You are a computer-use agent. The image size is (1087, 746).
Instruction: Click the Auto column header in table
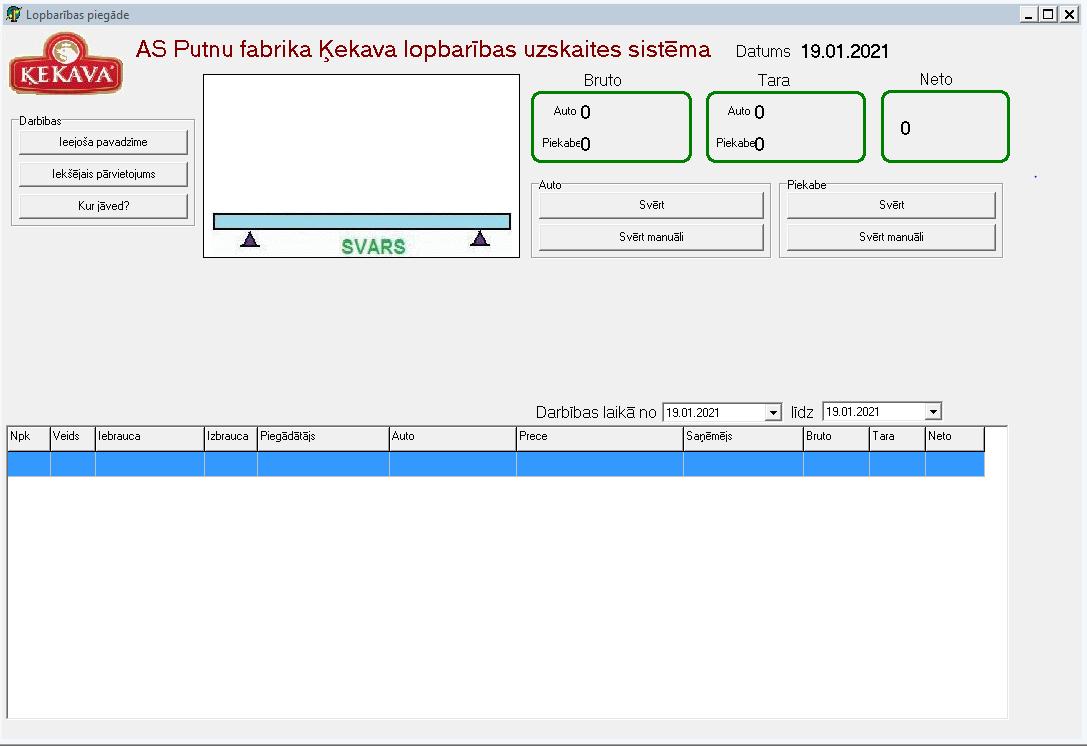point(453,437)
